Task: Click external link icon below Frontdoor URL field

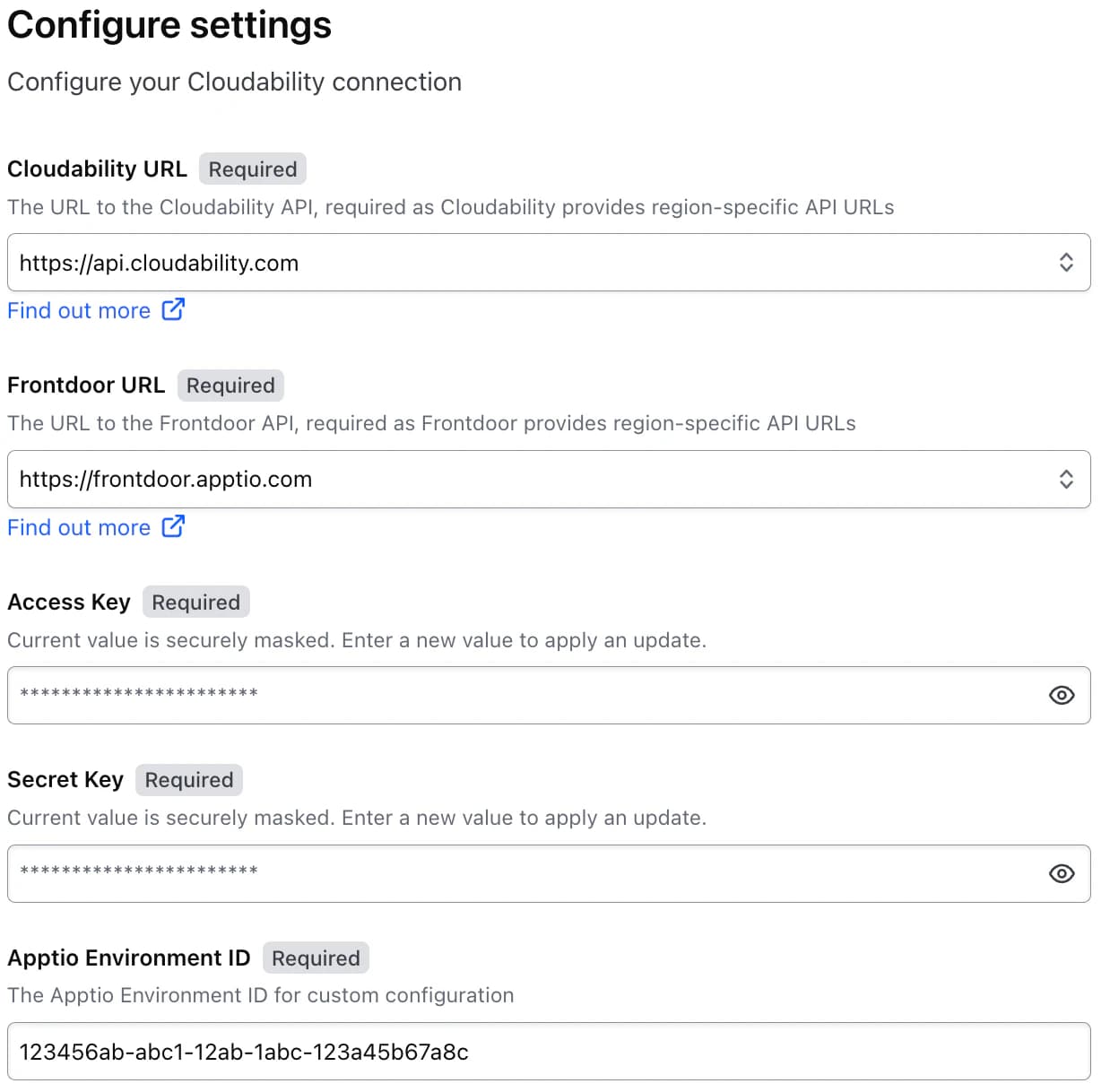Action: tap(173, 526)
